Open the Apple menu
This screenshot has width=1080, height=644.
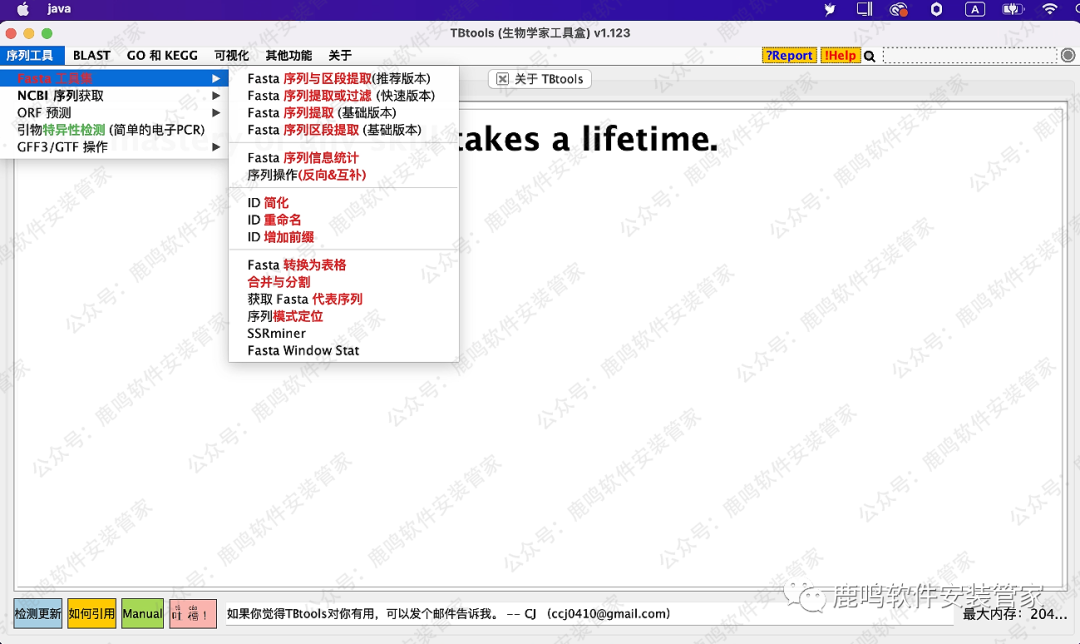coord(22,9)
